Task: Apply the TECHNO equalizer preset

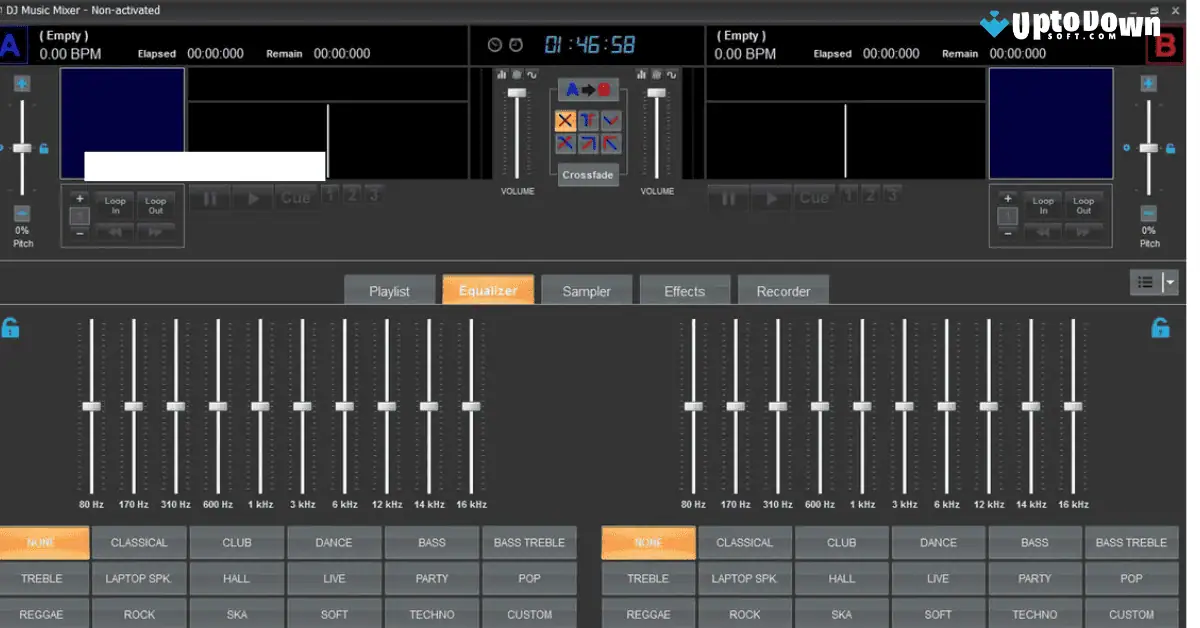Action: click(431, 614)
